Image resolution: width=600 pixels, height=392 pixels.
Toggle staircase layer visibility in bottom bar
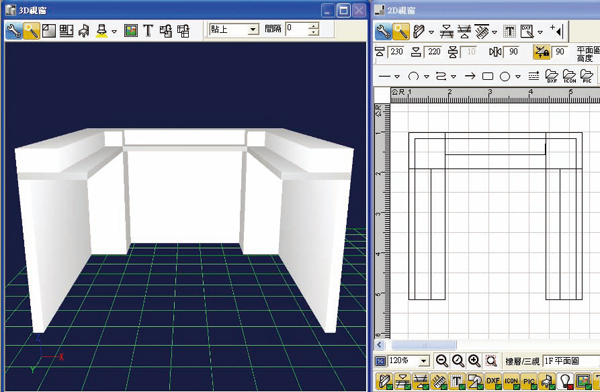click(x=438, y=381)
